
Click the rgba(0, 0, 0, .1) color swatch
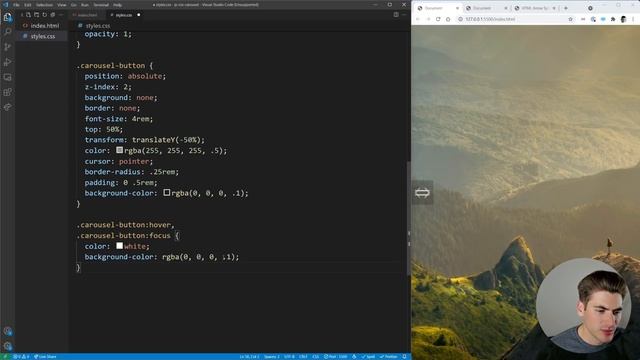click(x=167, y=192)
